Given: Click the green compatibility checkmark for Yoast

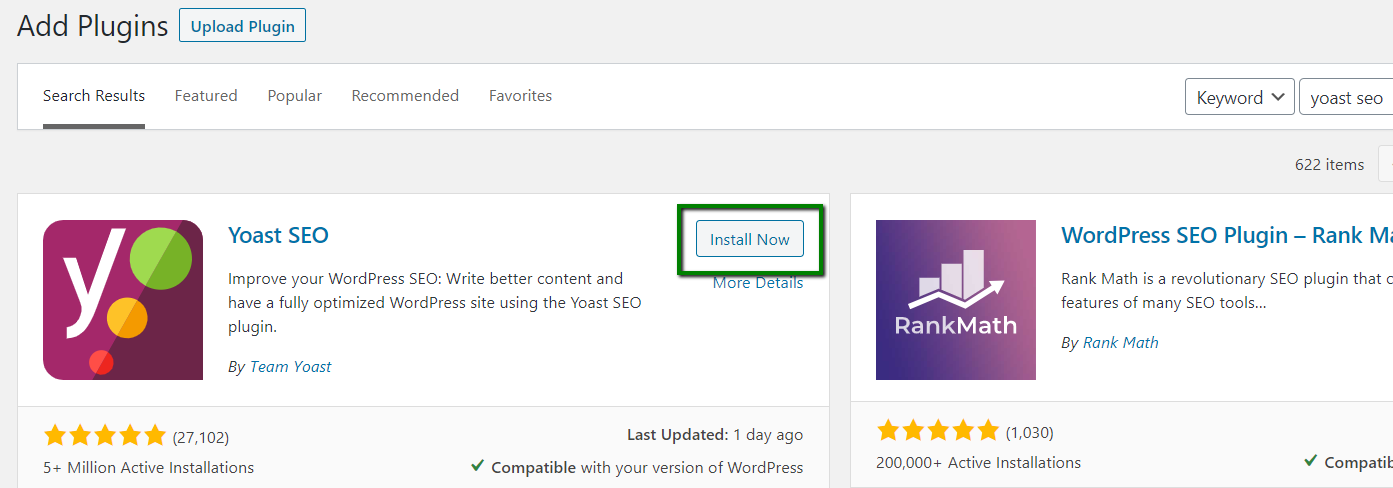Looking at the screenshot, I should click(x=478, y=467).
